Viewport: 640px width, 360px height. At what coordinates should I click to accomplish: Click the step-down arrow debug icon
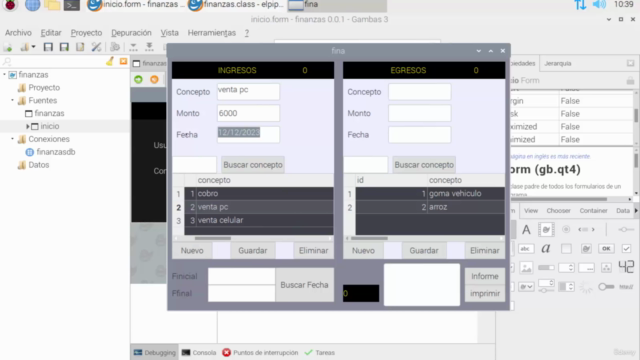point(133,47)
